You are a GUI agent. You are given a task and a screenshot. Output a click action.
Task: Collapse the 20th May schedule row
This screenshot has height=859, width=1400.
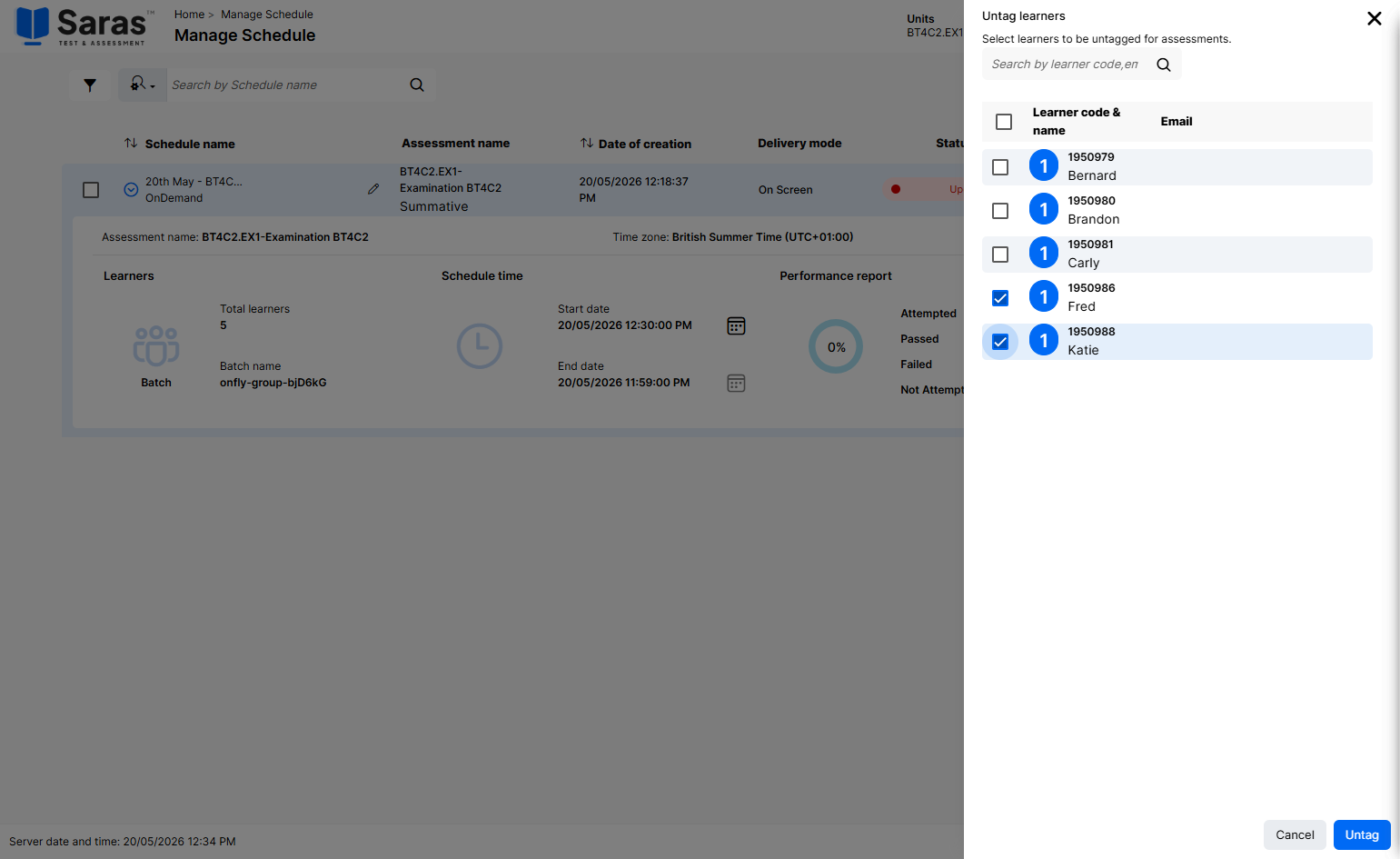(x=131, y=190)
